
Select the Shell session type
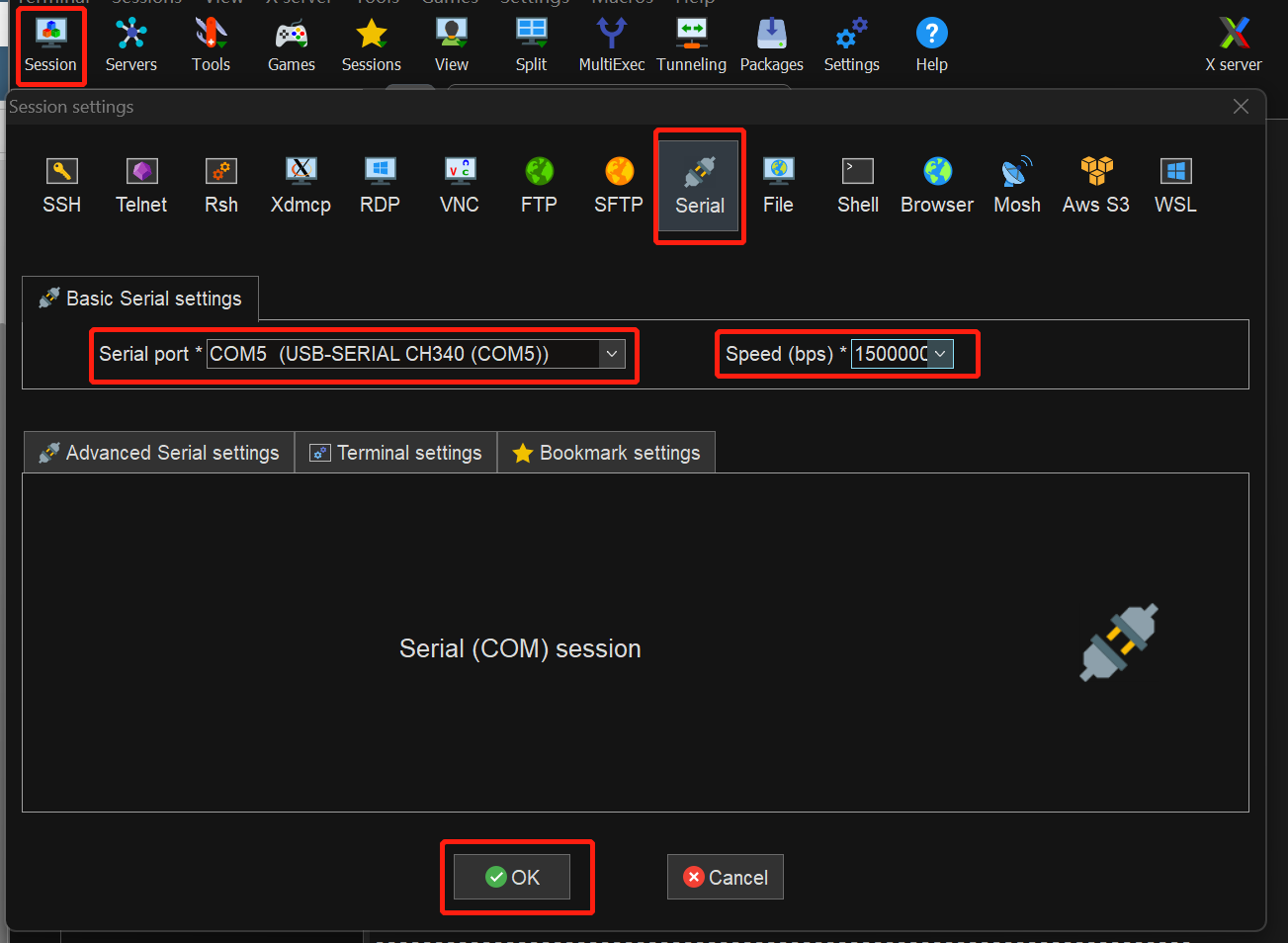pos(858,186)
